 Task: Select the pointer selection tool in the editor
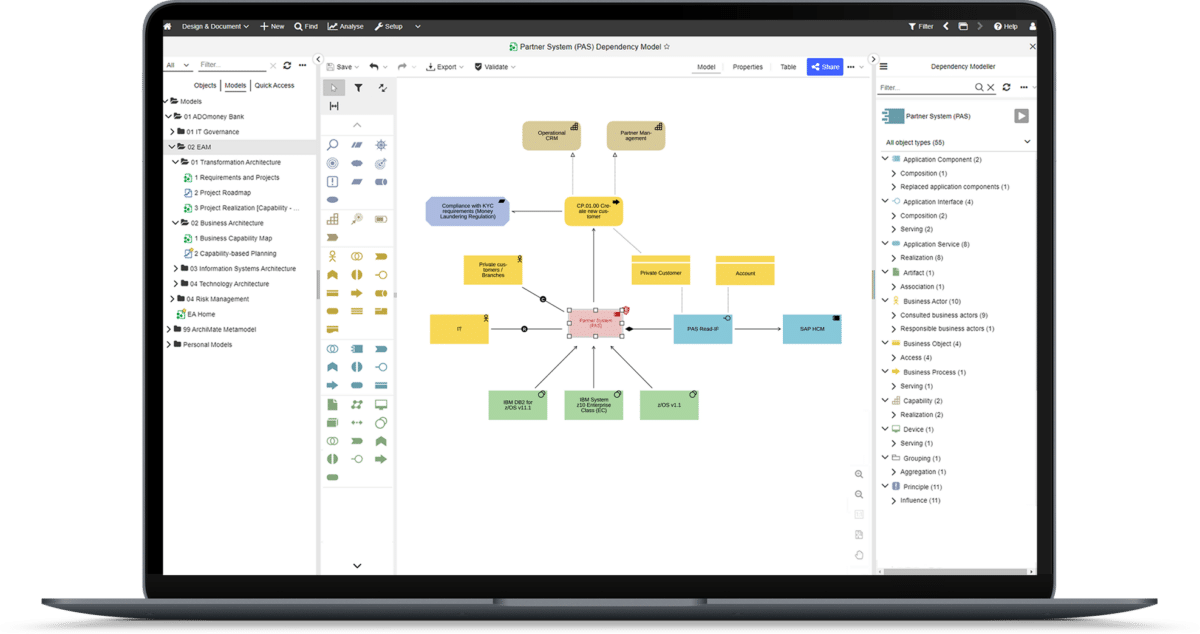pos(333,87)
